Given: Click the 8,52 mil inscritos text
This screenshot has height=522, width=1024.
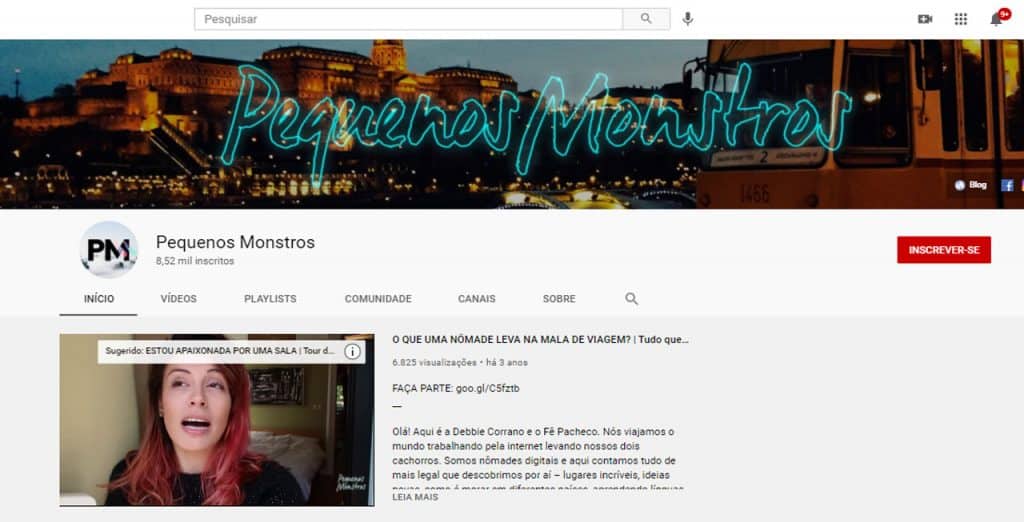Looking at the screenshot, I should pyautogui.click(x=195, y=261).
